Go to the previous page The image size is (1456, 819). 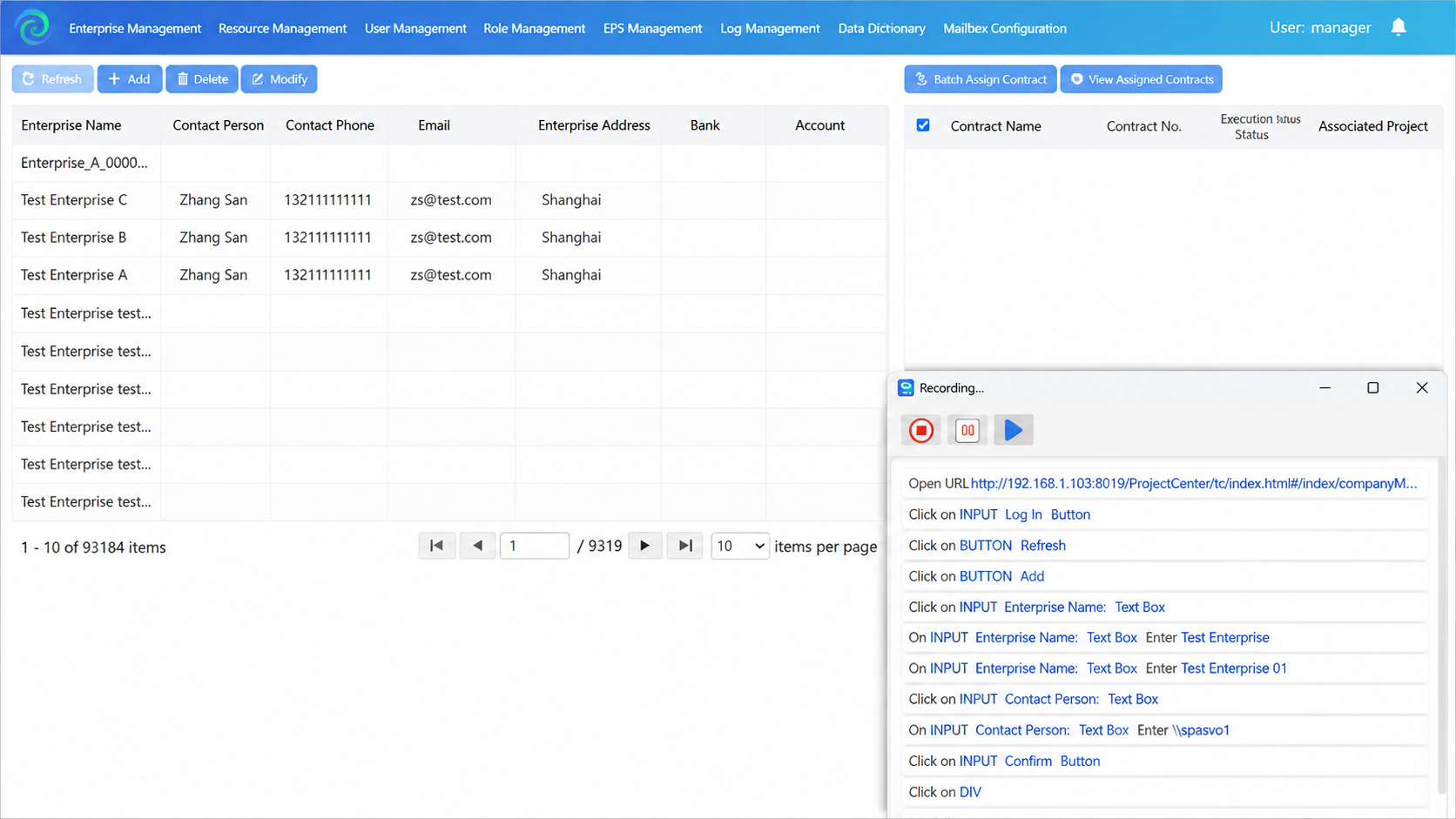pyautogui.click(x=478, y=546)
